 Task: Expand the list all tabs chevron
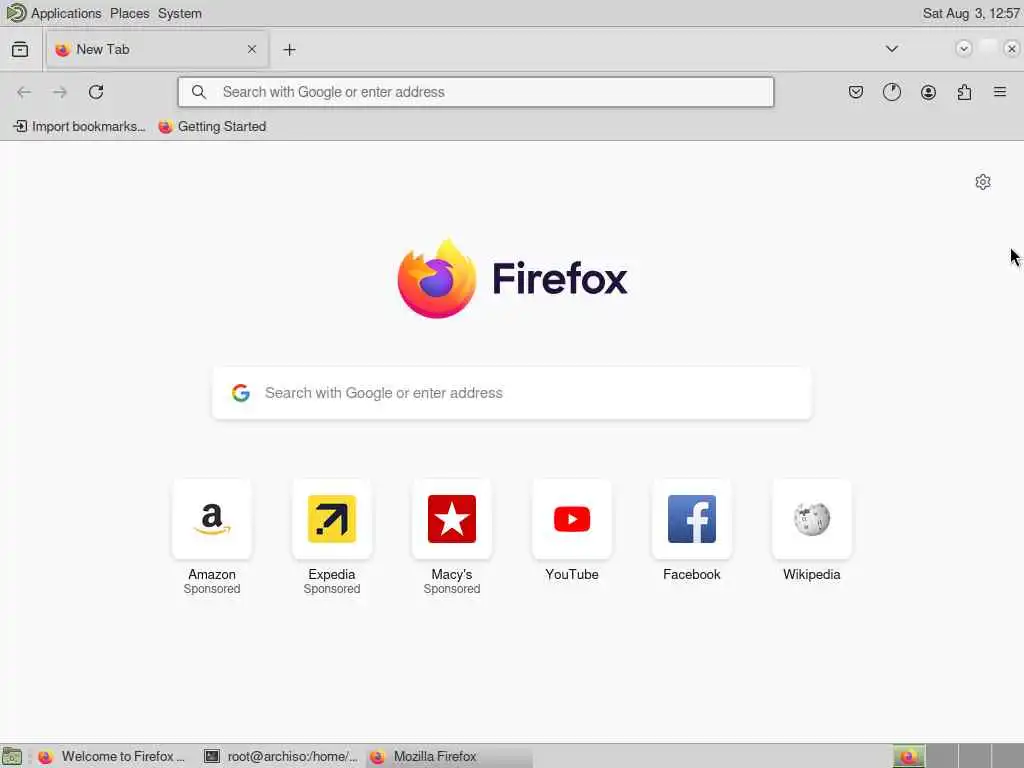[x=891, y=49]
